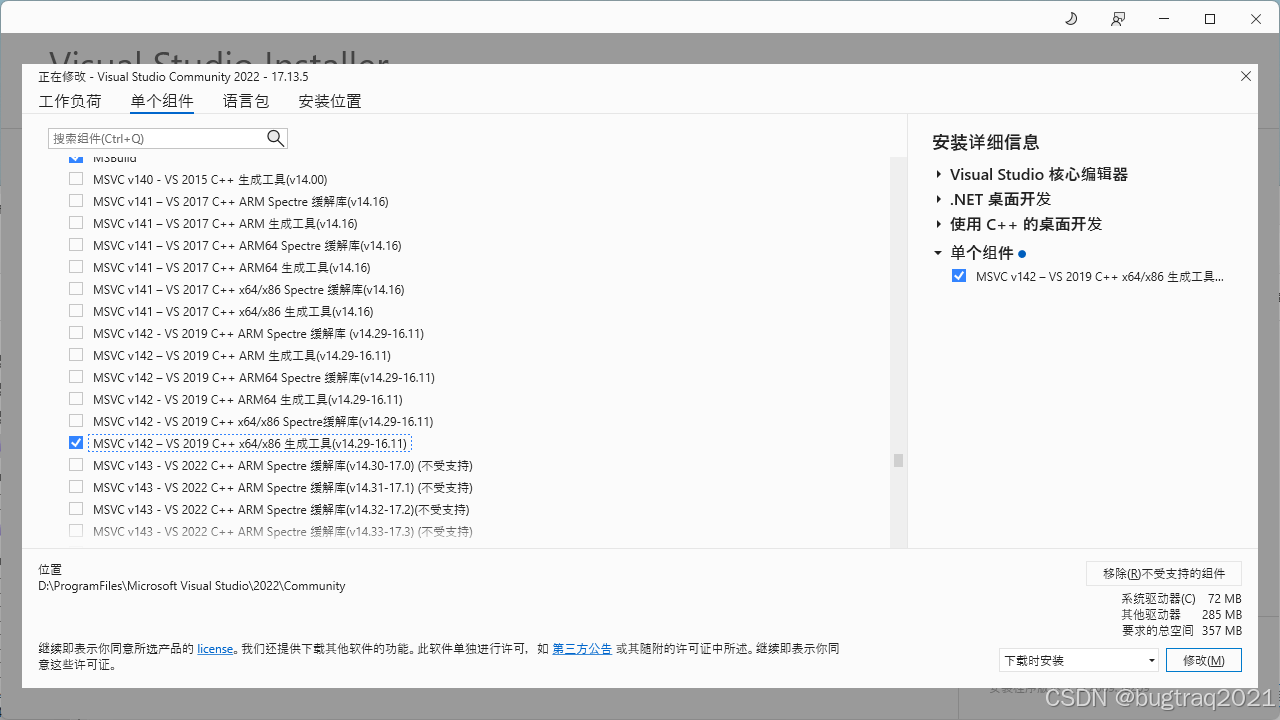1280x720 pixels.
Task: Toggle dark mode moon icon in title bar
Action: tap(1071, 19)
